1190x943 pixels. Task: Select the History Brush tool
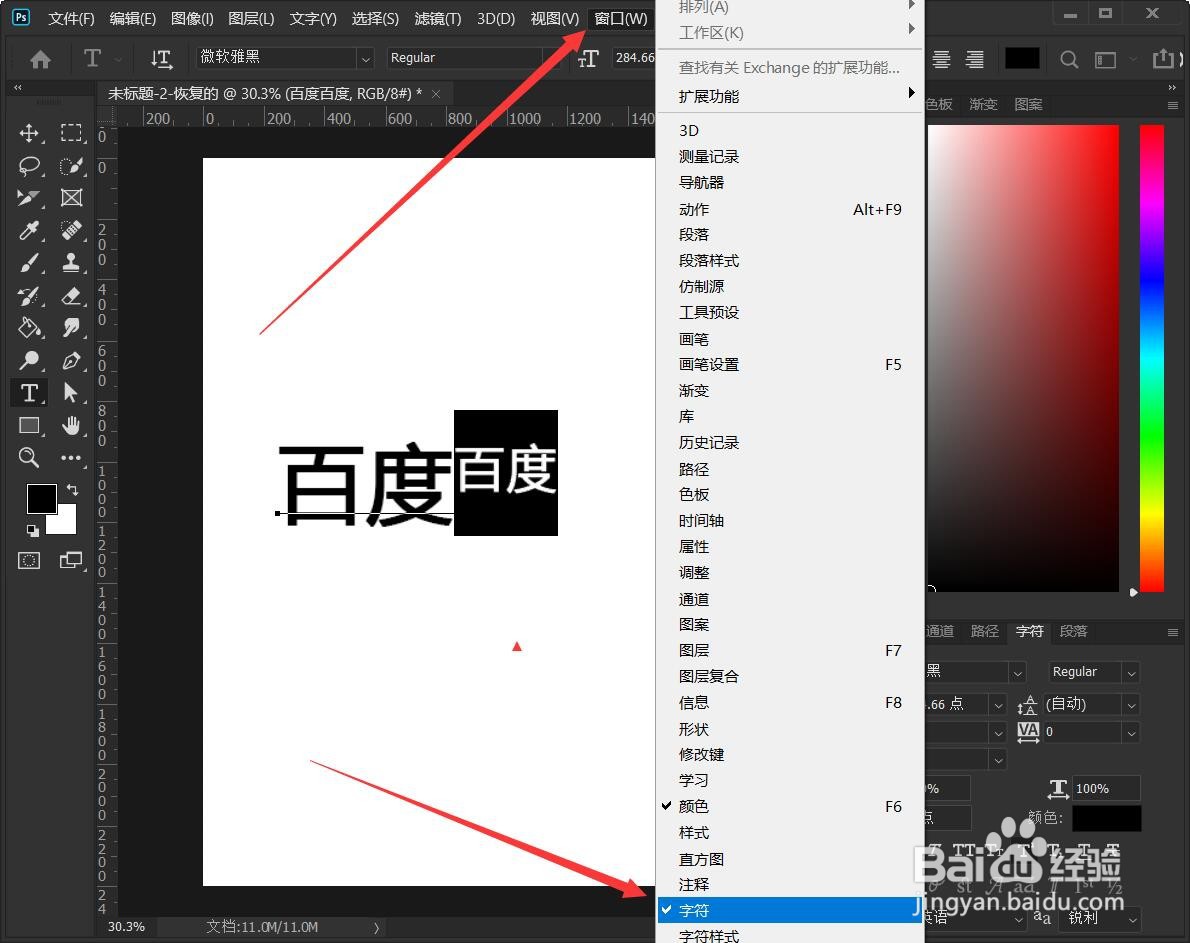point(29,296)
